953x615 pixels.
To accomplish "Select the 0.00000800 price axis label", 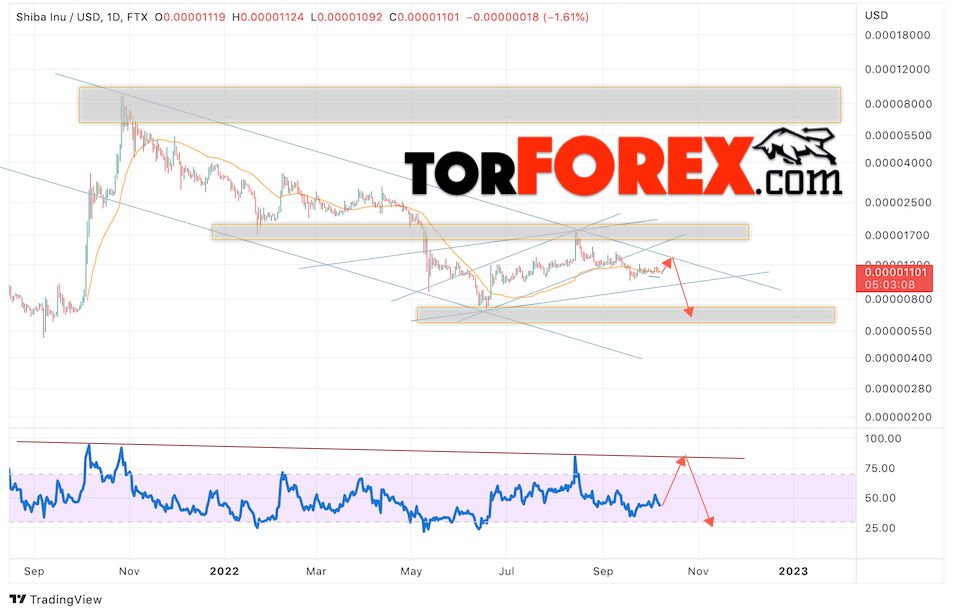I will tap(898, 299).
